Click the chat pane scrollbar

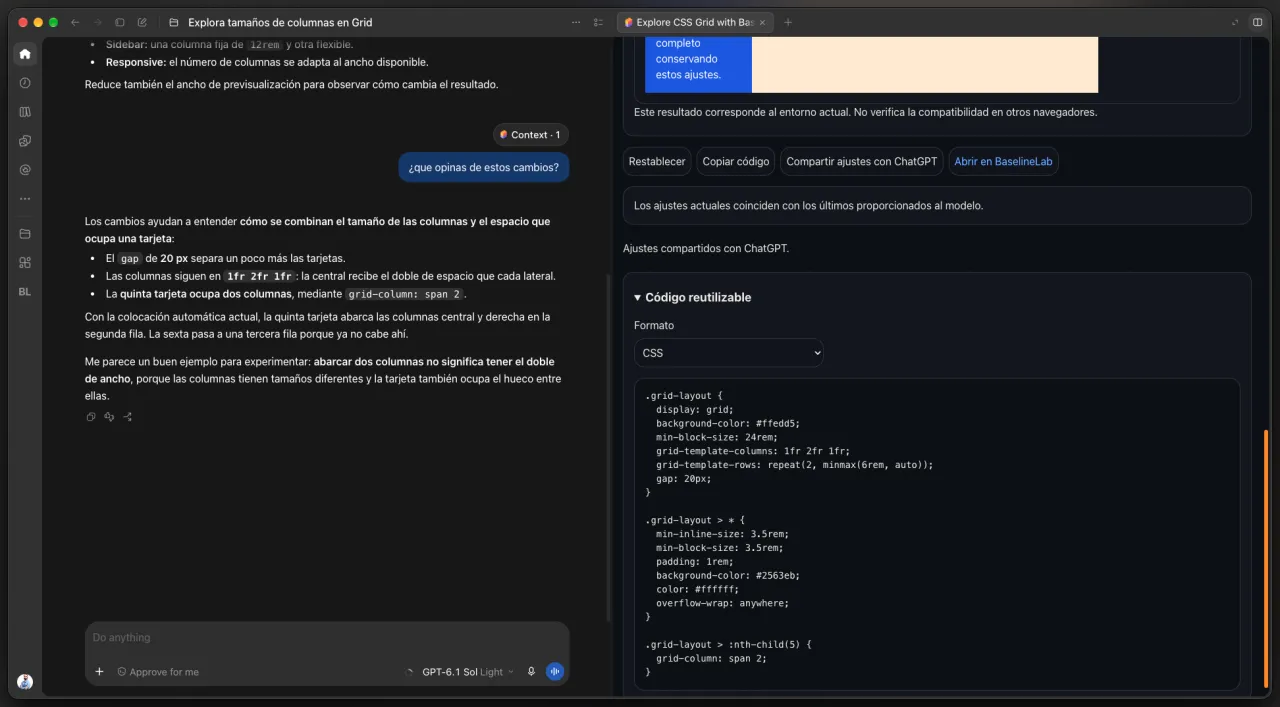pyautogui.click(x=608, y=447)
